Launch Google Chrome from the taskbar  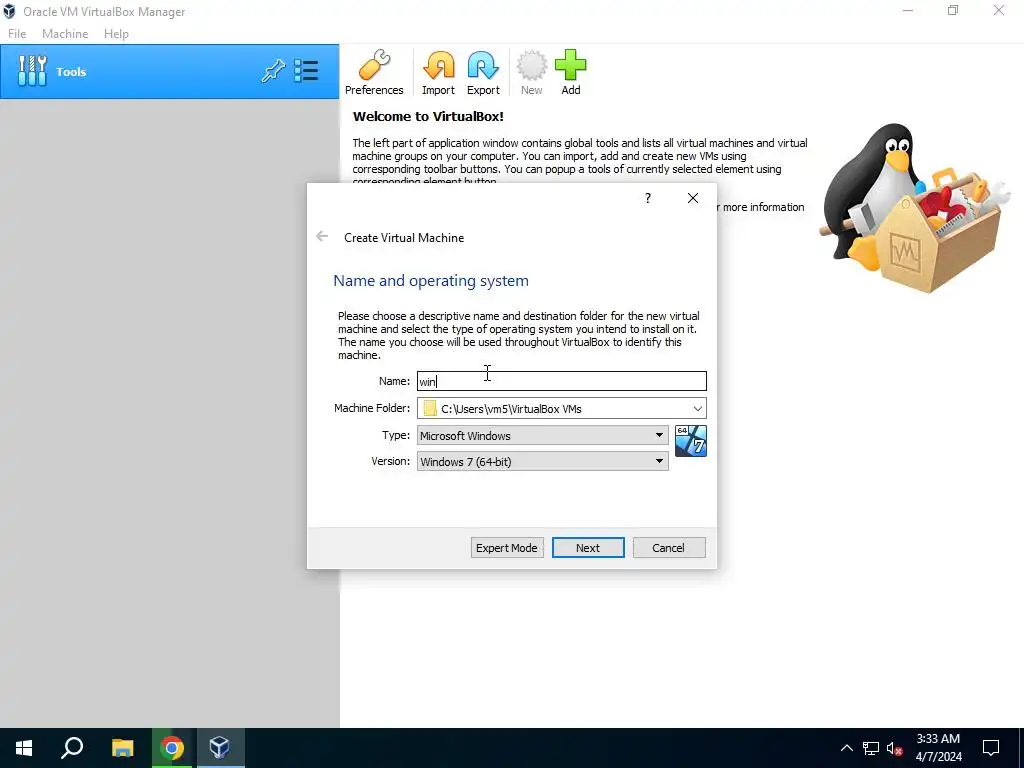[x=172, y=748]
